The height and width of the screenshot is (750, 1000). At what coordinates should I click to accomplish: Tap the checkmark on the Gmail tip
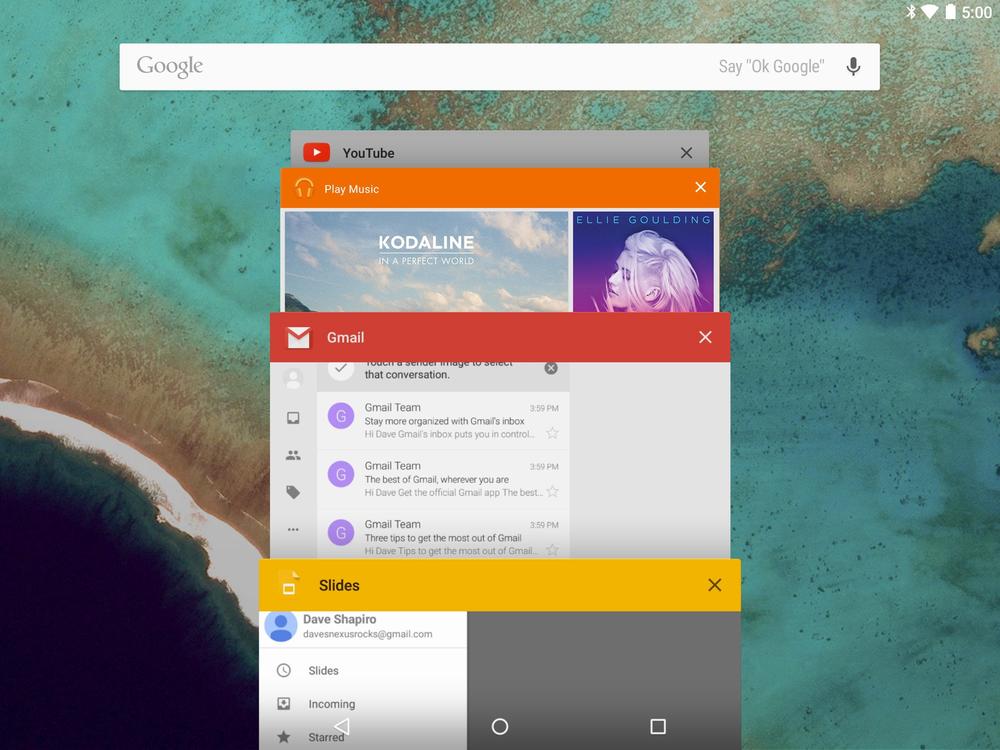341,369
